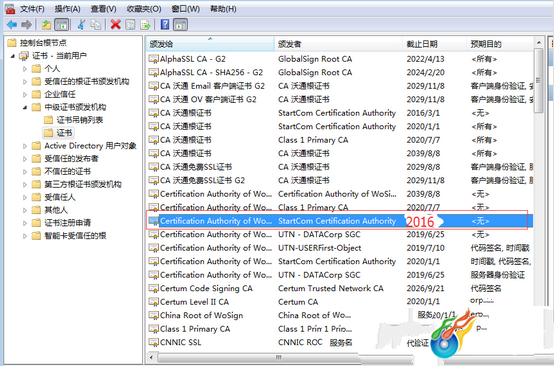Click the 2026/9/21 expiry date cell
Viewport: 554px width, 366px height.
tap(425, 289)
